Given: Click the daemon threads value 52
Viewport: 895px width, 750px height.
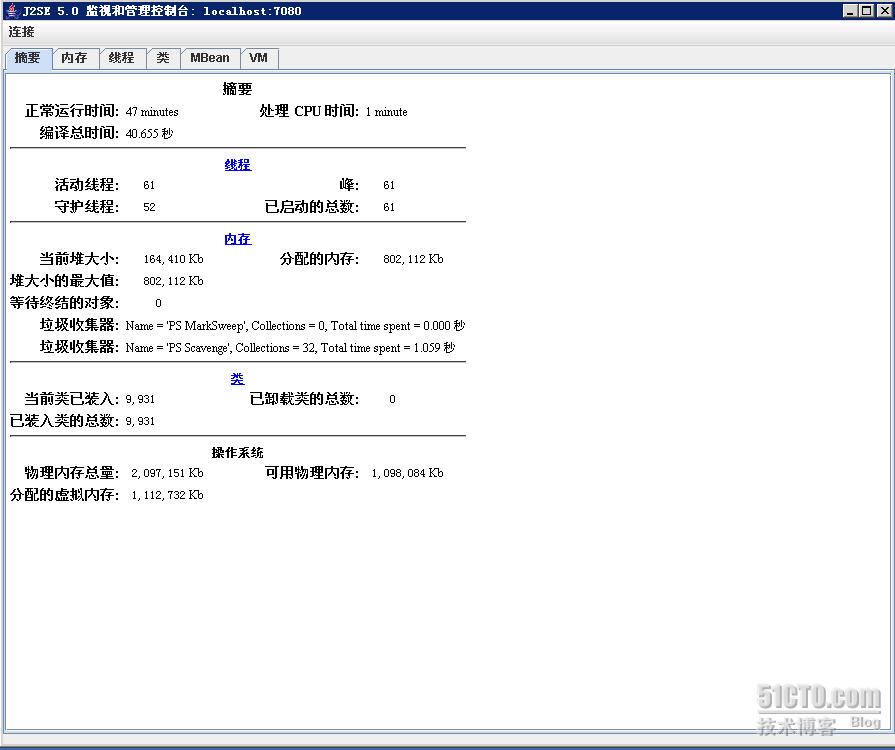Looking at the screenshot, I should point(149,207).
